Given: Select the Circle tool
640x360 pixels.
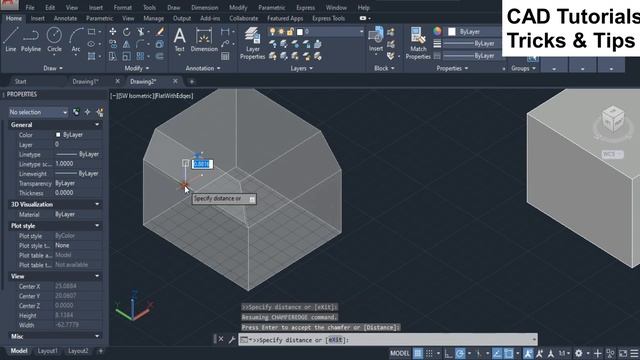Looking at the screenshot, I should 54,40.
